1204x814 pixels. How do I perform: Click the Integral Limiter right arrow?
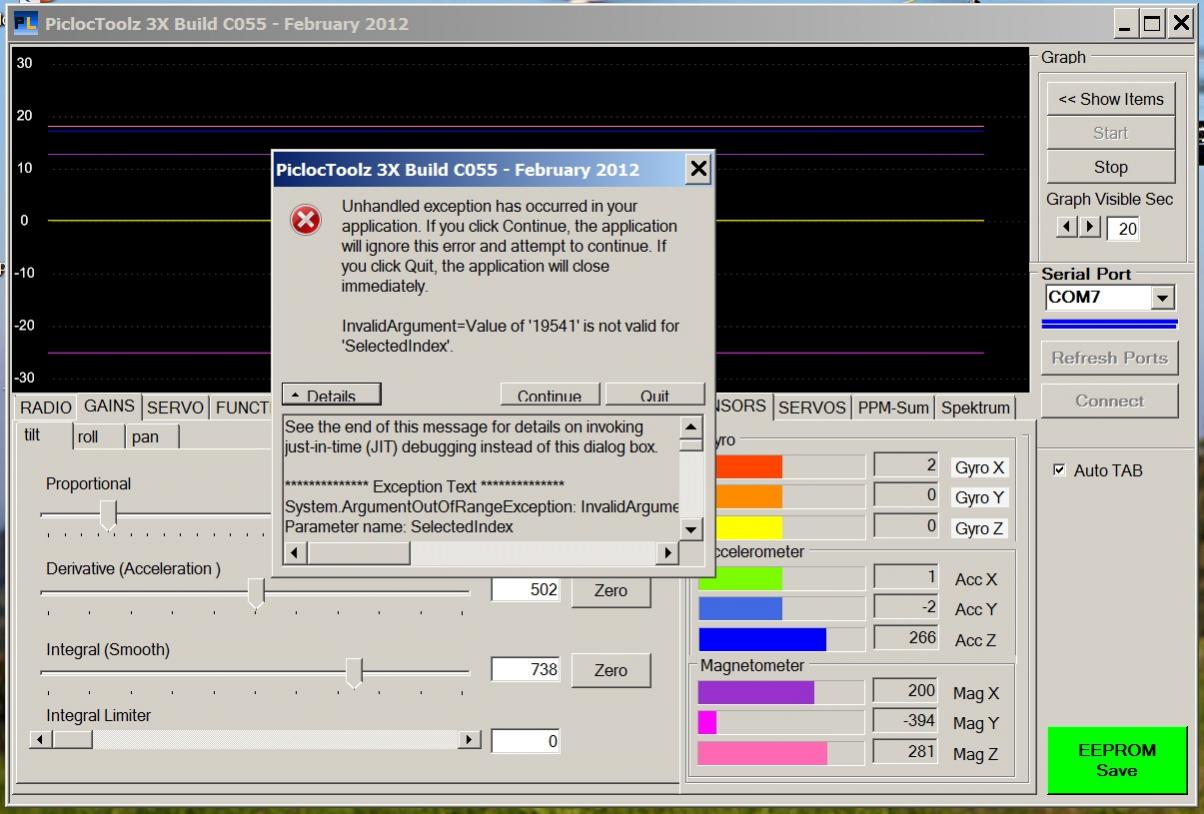(468, 740)
